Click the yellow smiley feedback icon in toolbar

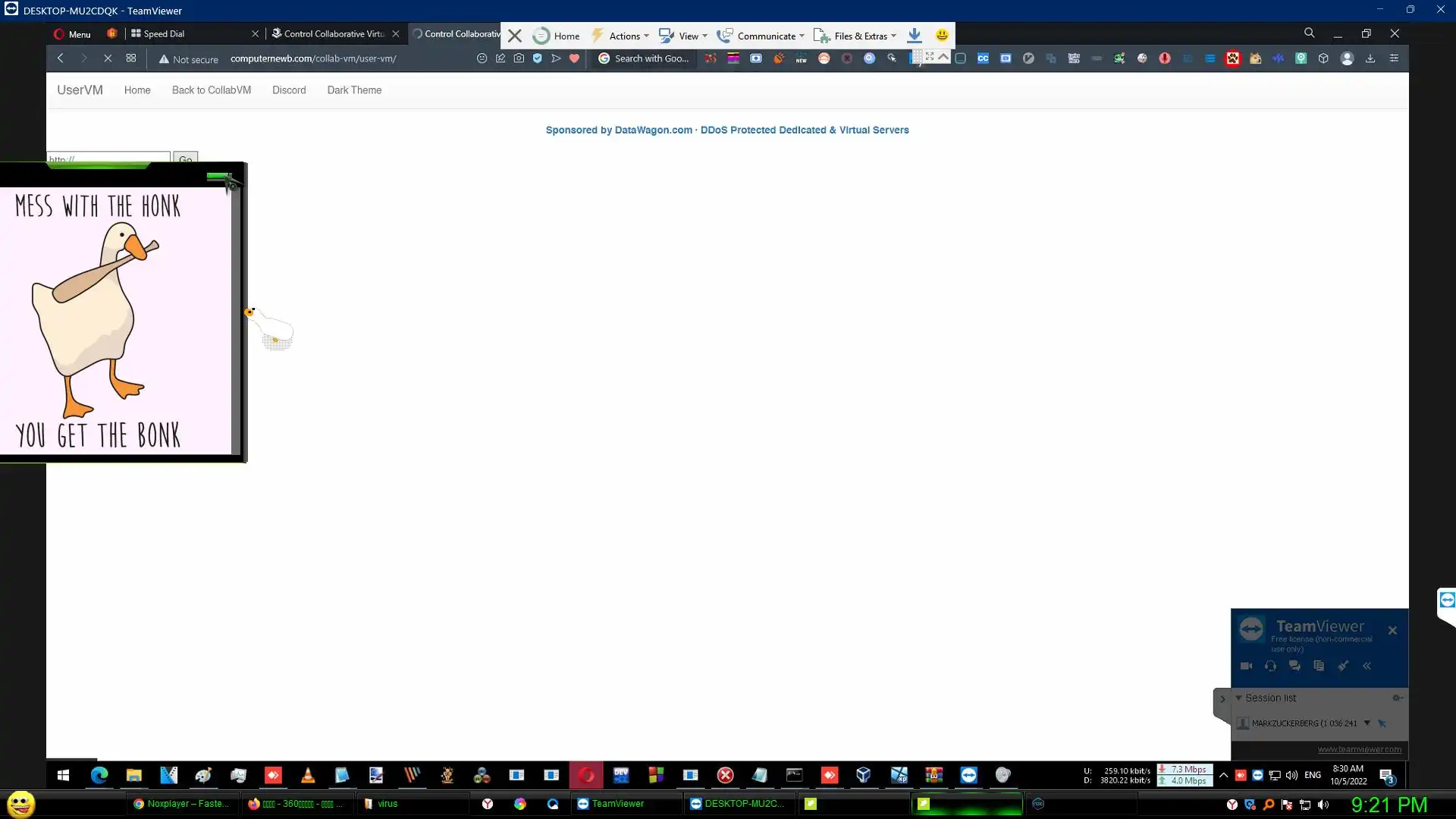coord(942,35)
